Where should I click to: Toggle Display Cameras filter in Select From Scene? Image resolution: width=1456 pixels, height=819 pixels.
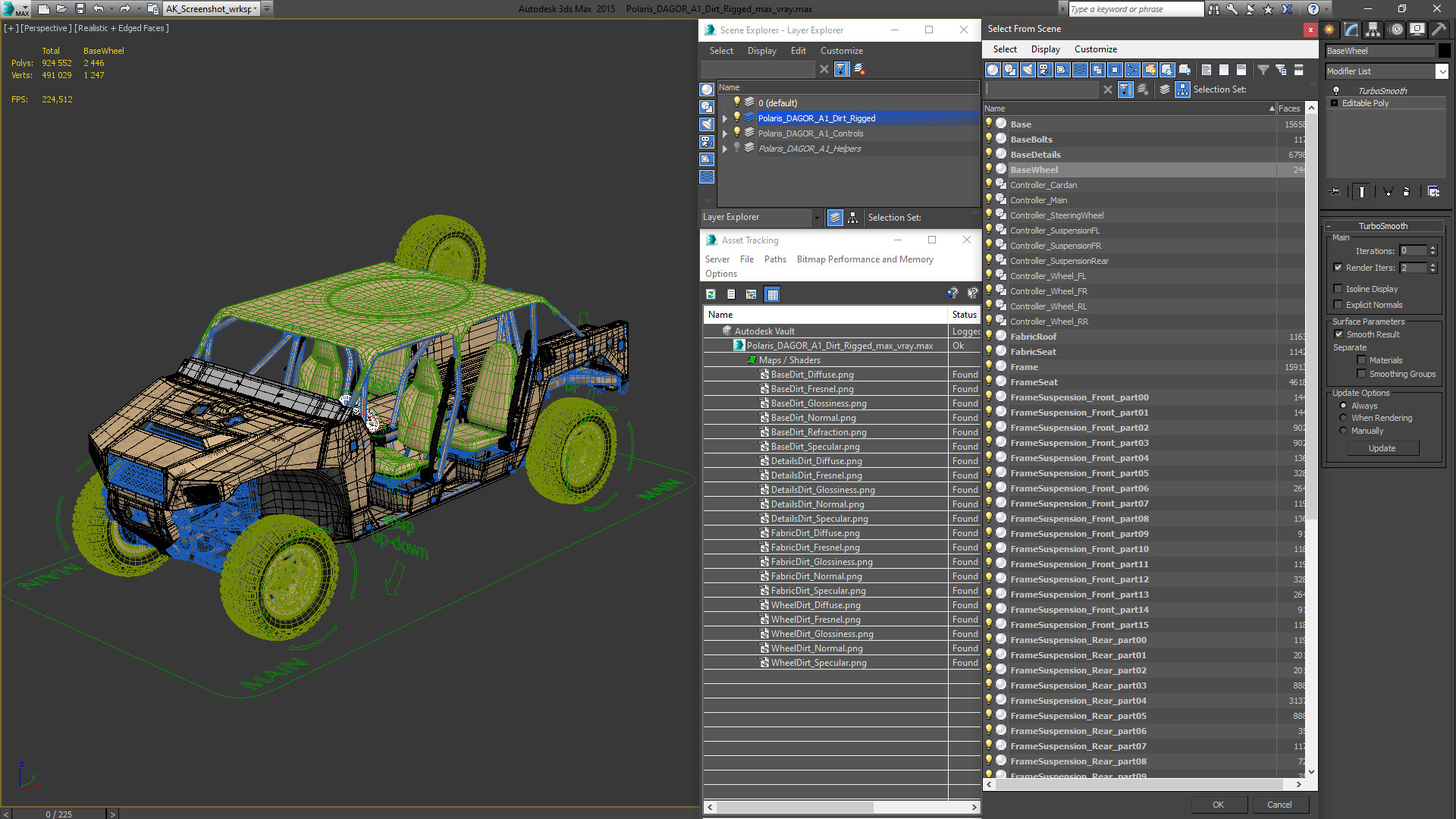1045,70
